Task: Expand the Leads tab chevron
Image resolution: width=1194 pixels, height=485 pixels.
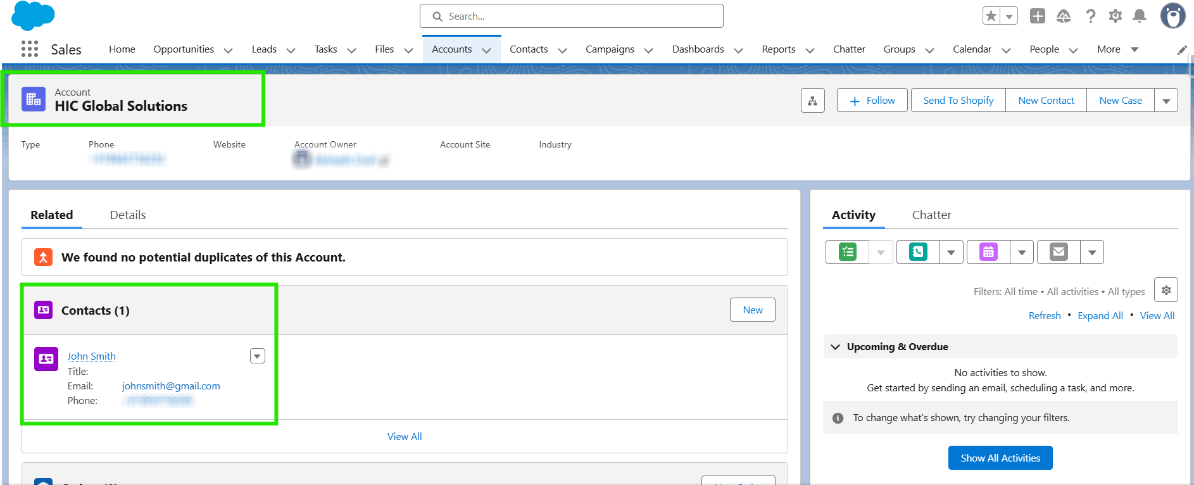Action: (291, 49)
